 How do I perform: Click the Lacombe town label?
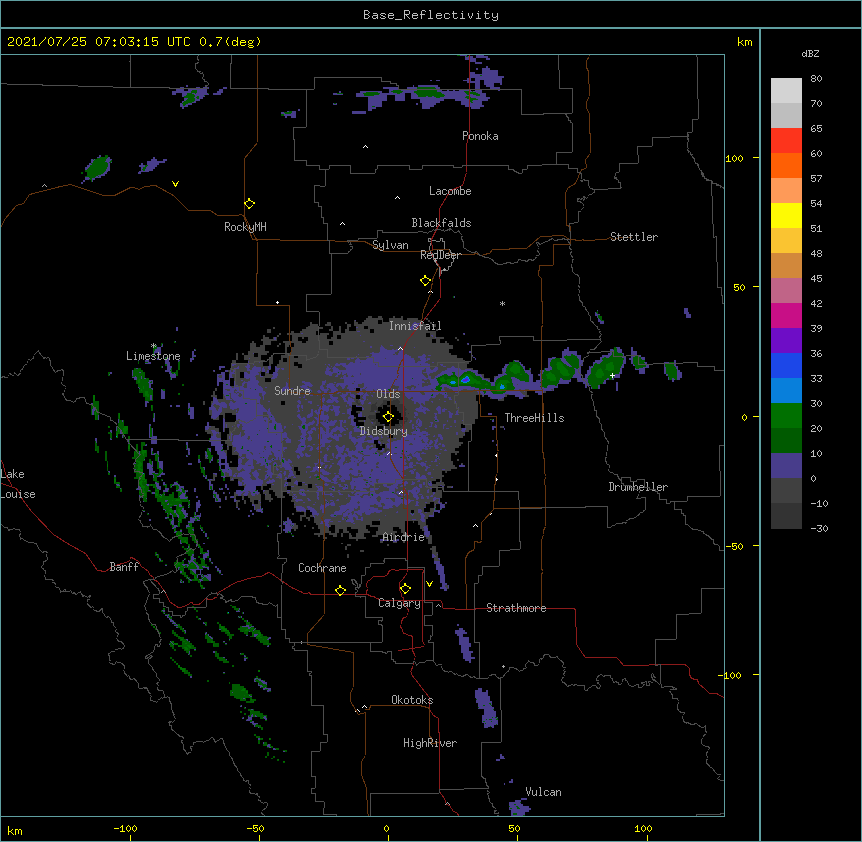click(450, 191)
